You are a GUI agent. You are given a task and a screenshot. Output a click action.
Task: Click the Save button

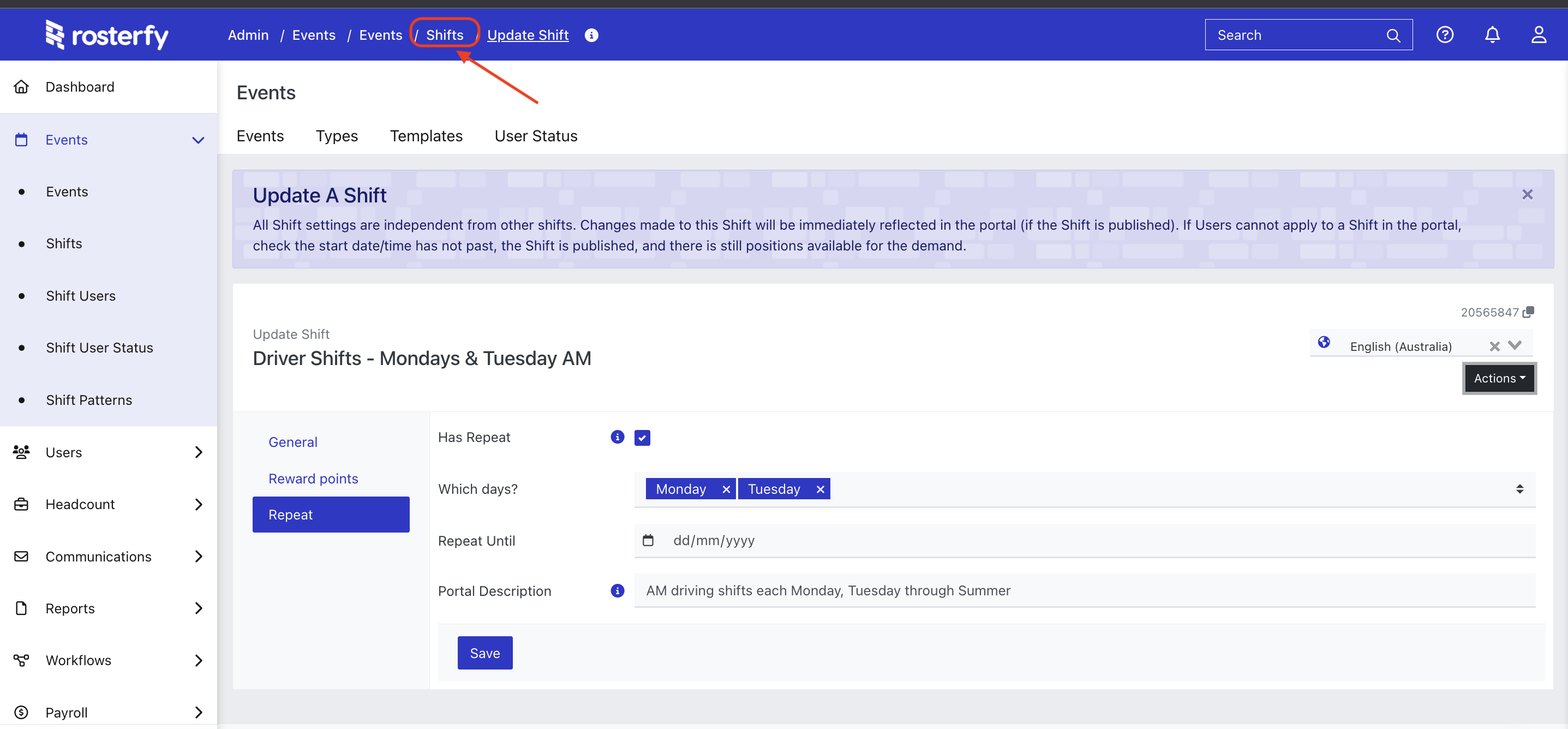point(485,653)
